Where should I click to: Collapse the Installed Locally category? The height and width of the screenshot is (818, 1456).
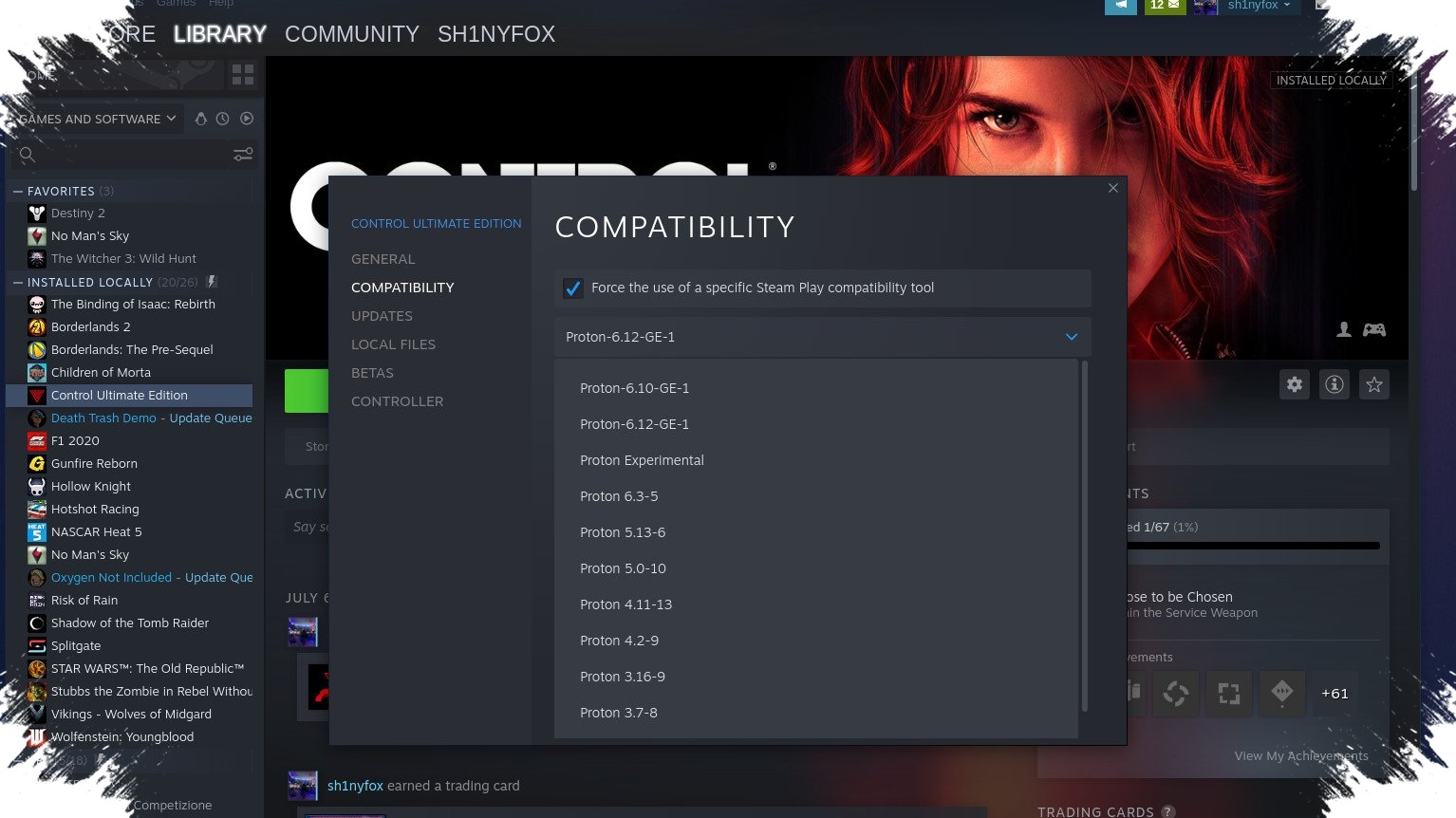(18, 282)
